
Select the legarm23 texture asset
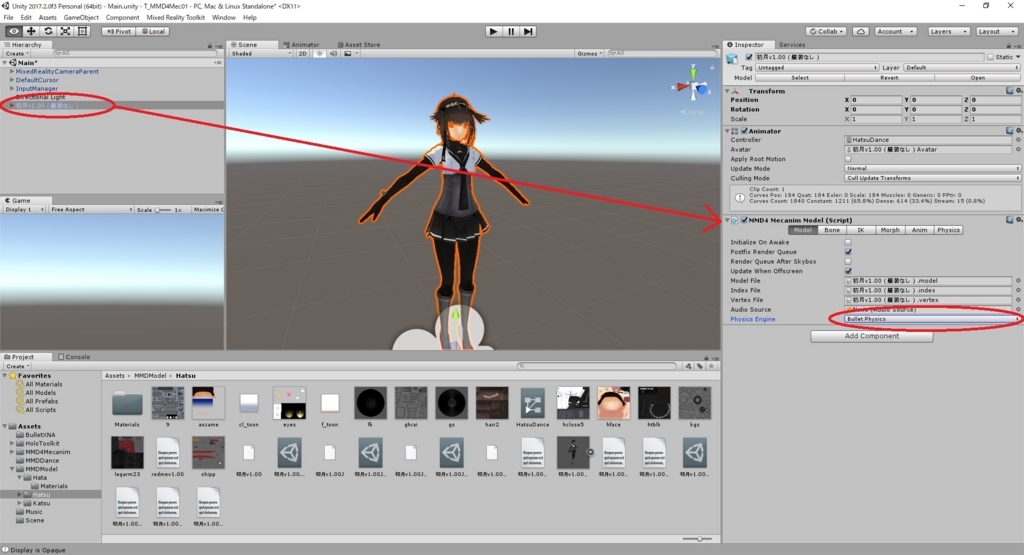click(127, 452)
